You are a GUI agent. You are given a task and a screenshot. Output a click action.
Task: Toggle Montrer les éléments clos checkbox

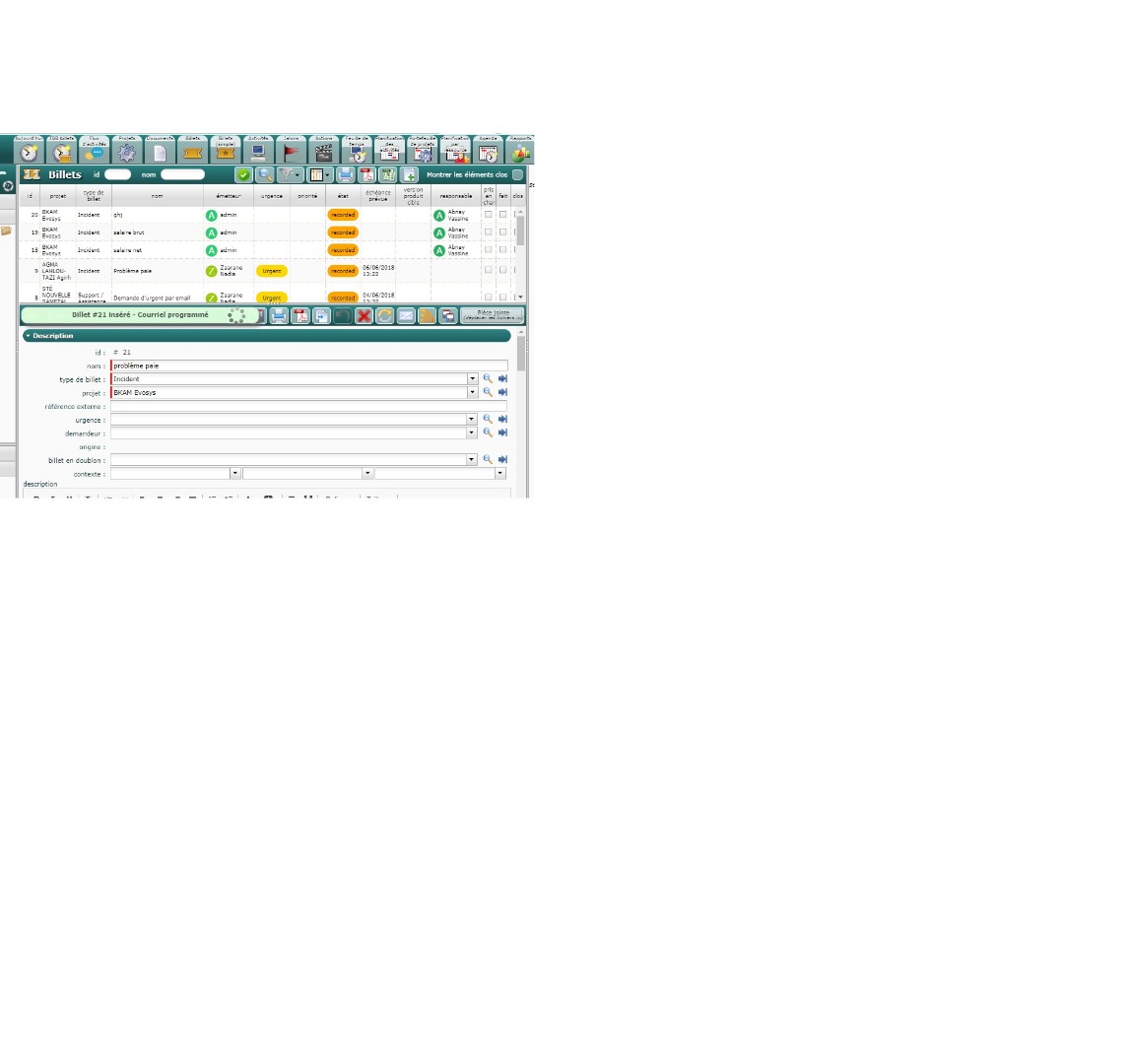[x=517, y=174]
